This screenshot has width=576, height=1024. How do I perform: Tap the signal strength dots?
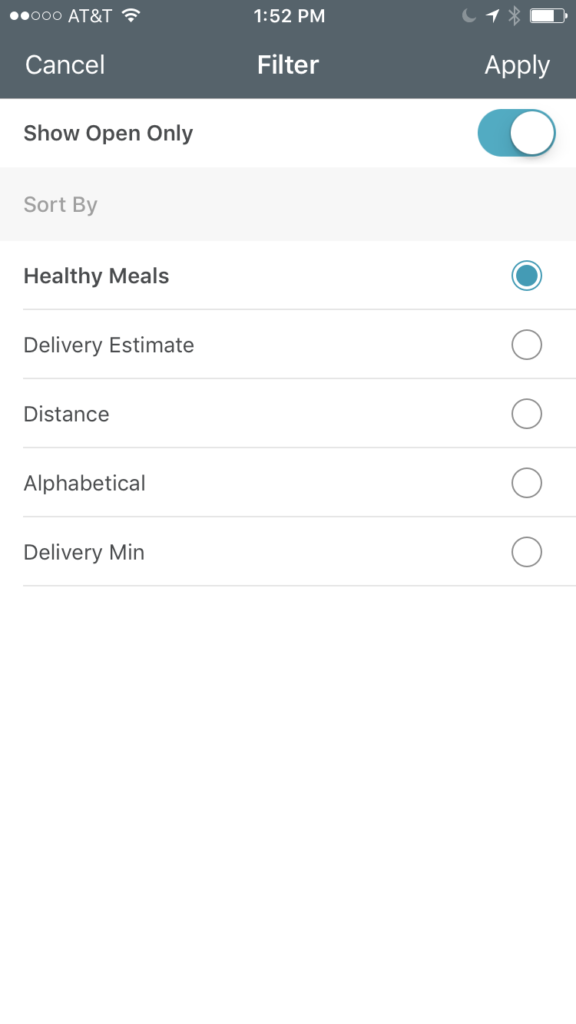(x=36, y=16)
